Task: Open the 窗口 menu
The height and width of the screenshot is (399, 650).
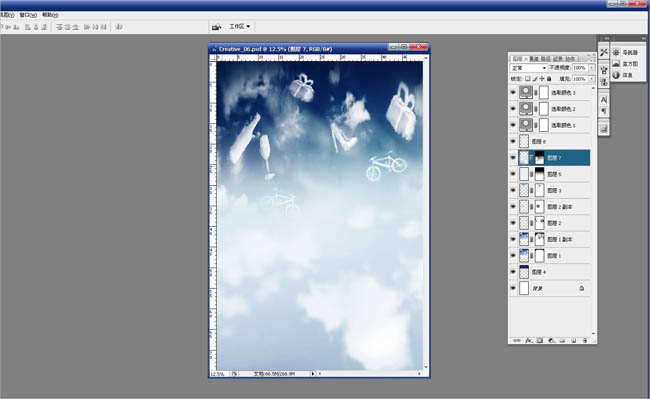Action: tap(28, 15)
